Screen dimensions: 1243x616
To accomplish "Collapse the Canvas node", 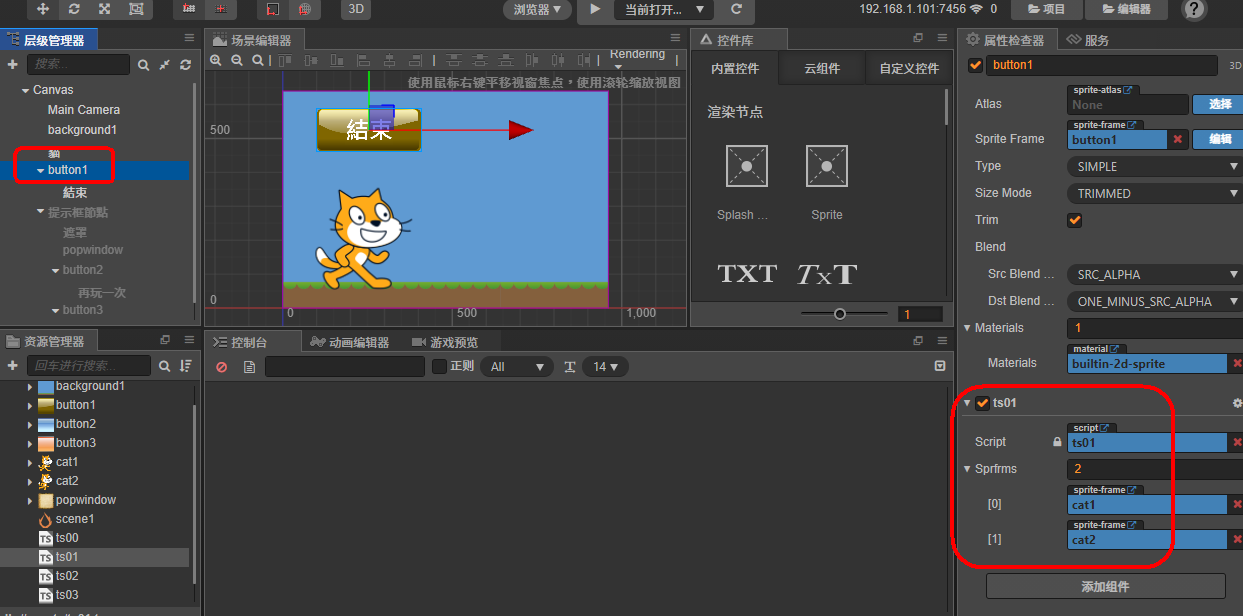I will coord(25,90).
